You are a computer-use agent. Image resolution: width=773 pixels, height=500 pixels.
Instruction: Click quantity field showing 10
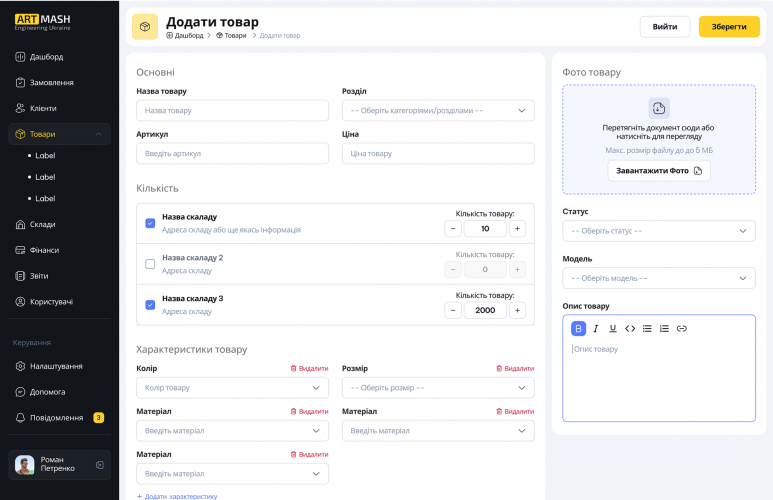pos(485,228)
